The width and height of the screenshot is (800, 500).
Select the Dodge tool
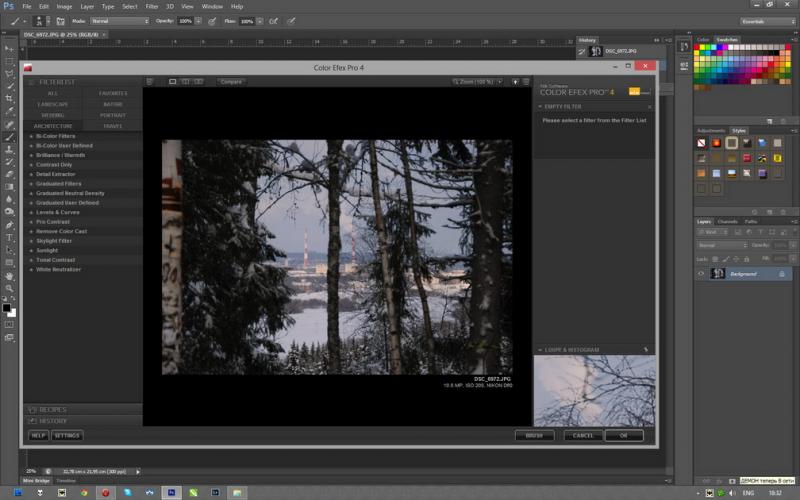(x=9, y=212)
